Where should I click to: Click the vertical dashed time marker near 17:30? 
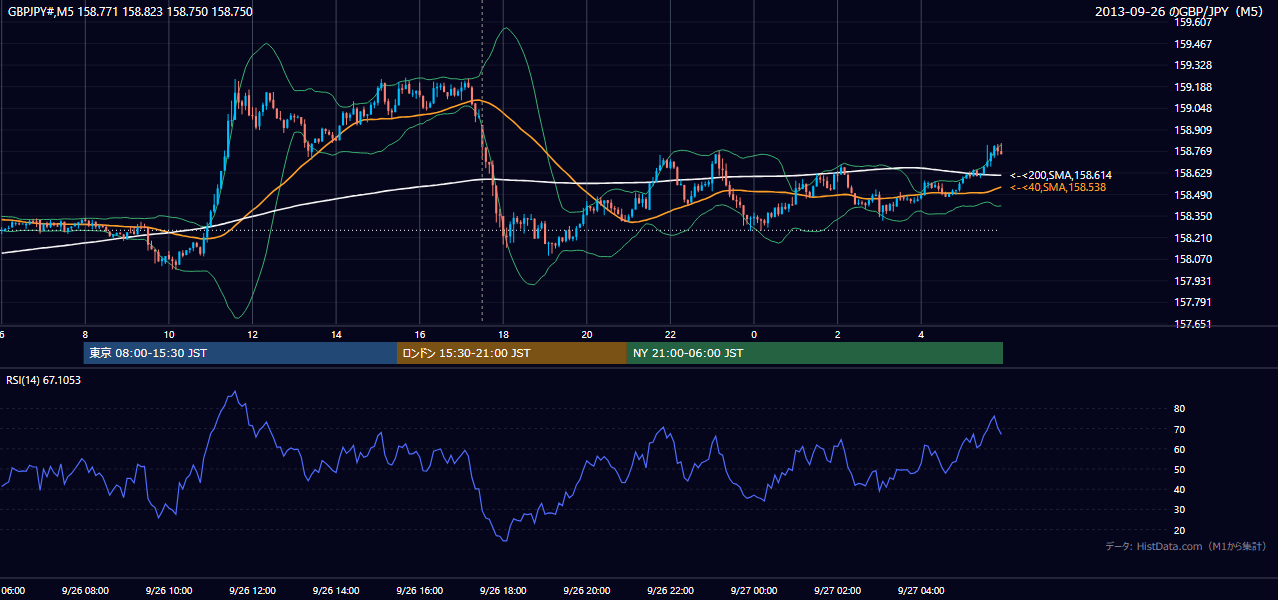(482, 162)
